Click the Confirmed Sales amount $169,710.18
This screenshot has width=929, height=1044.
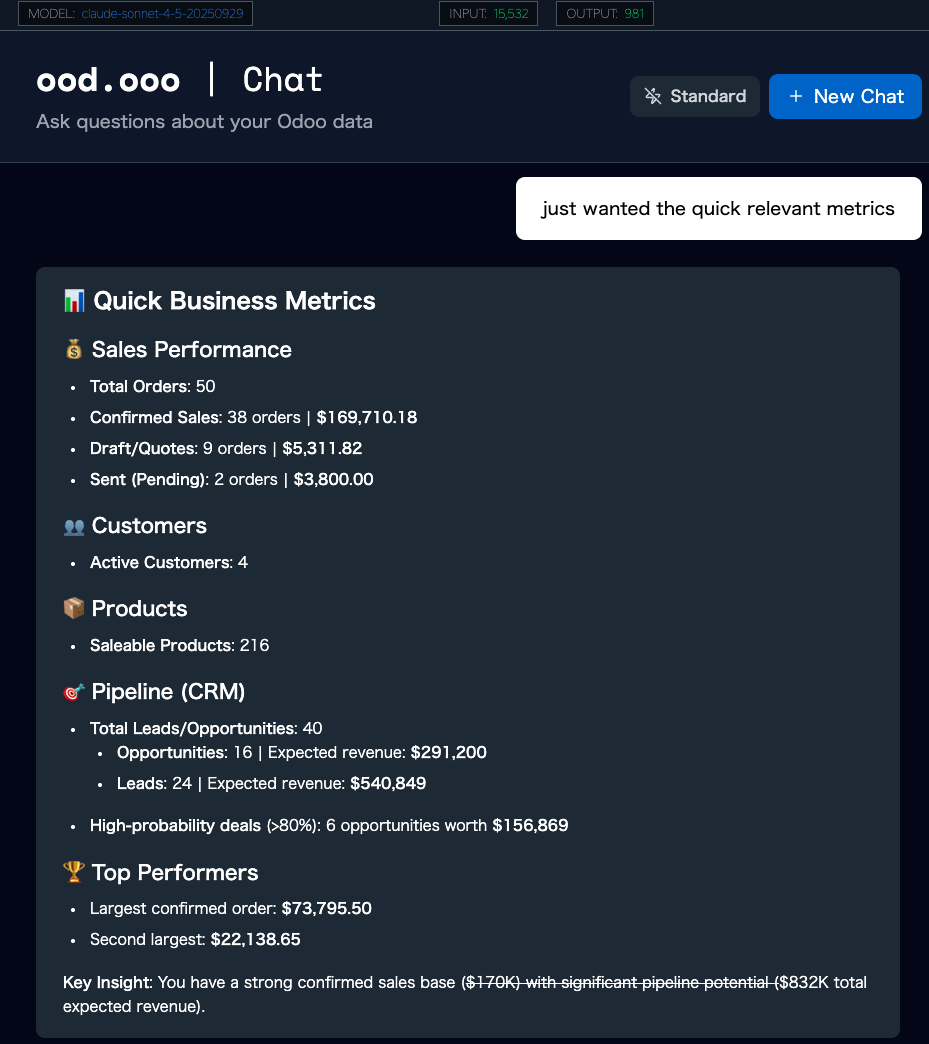tap(366, 417)
